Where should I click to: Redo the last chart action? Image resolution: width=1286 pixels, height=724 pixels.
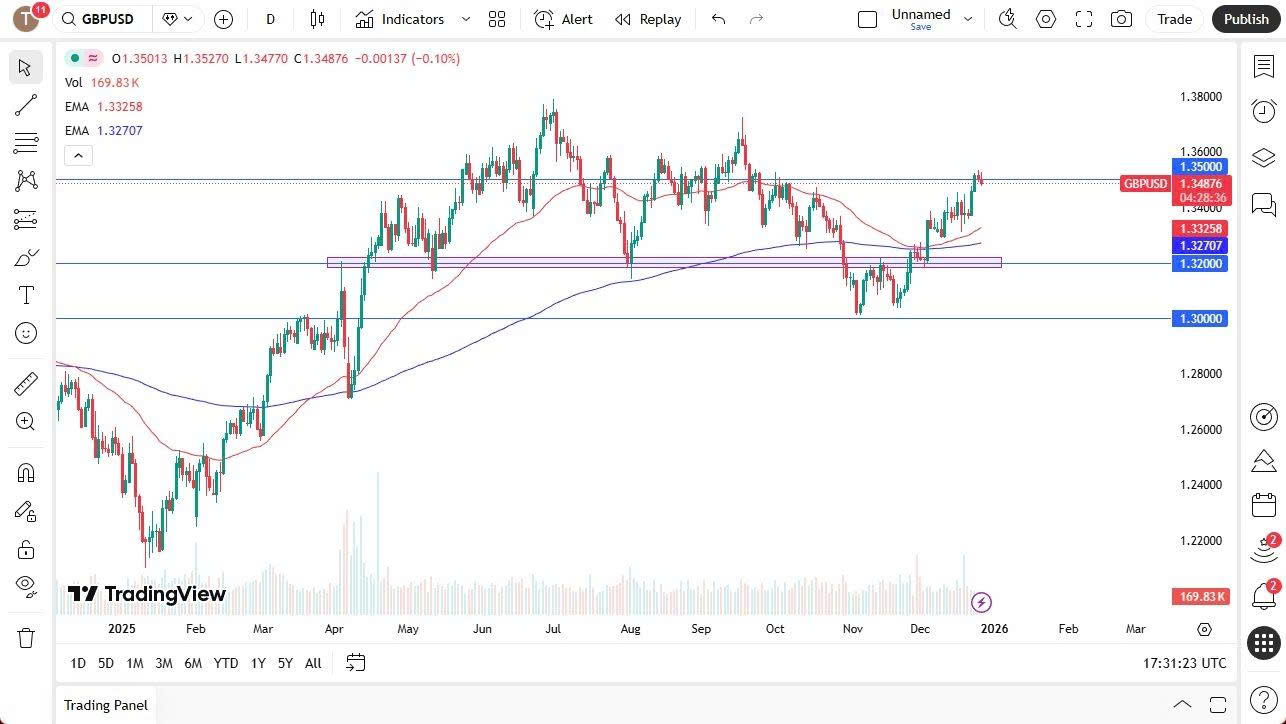756,19
